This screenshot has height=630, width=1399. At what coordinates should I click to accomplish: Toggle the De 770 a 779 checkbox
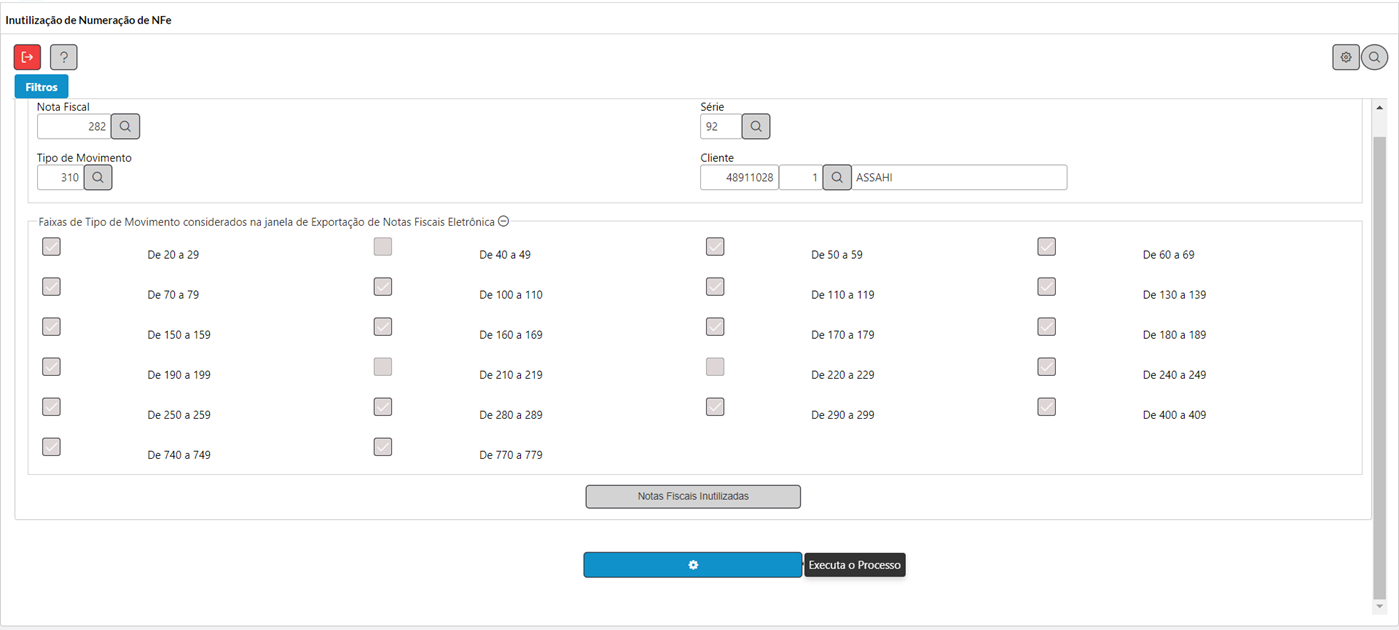(x=383, y=446)
